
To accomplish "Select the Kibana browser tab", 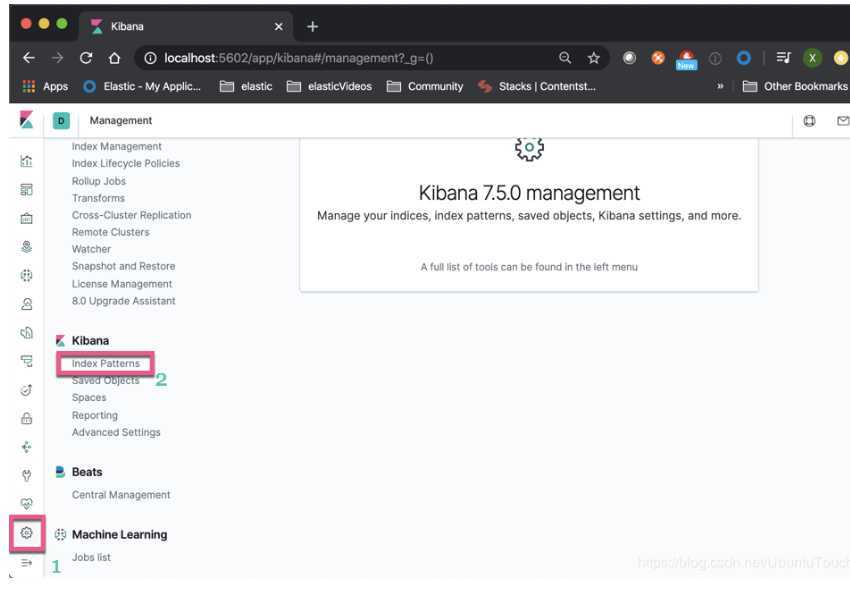I will tap(186, 26).
